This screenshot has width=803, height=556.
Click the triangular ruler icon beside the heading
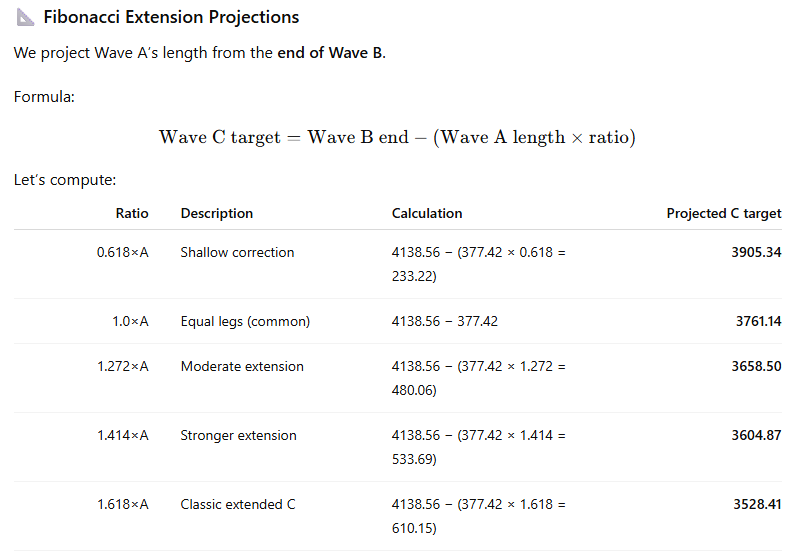pyautogui.click(x=24, y=17)
